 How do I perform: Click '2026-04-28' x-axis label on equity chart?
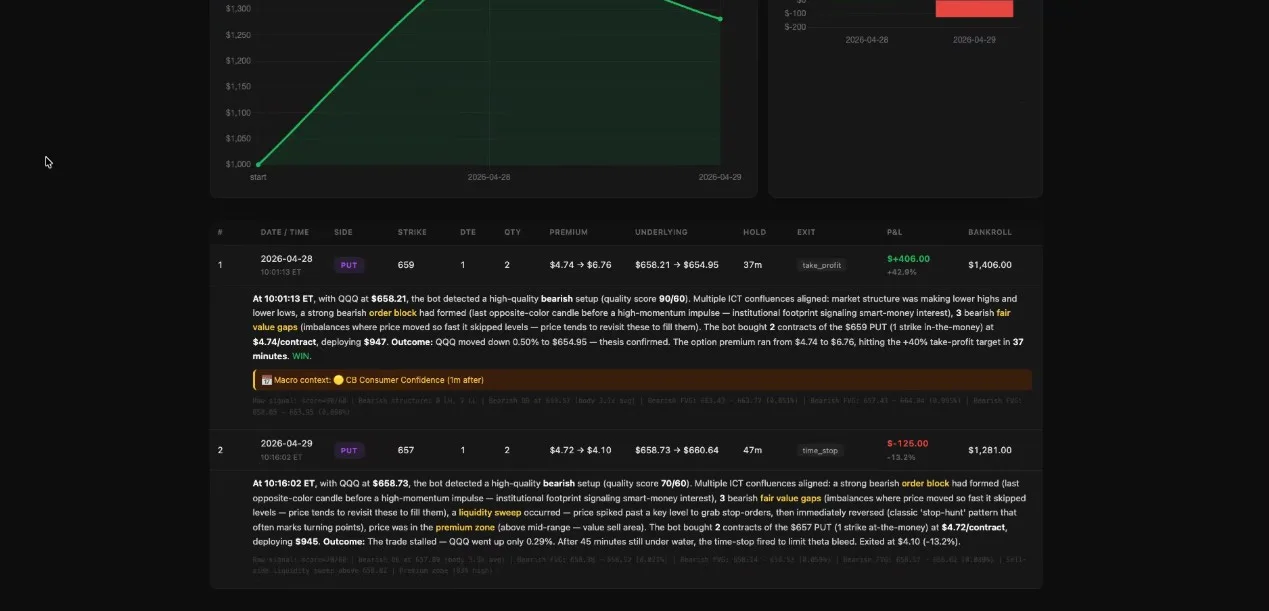click(x=489, y=177)
